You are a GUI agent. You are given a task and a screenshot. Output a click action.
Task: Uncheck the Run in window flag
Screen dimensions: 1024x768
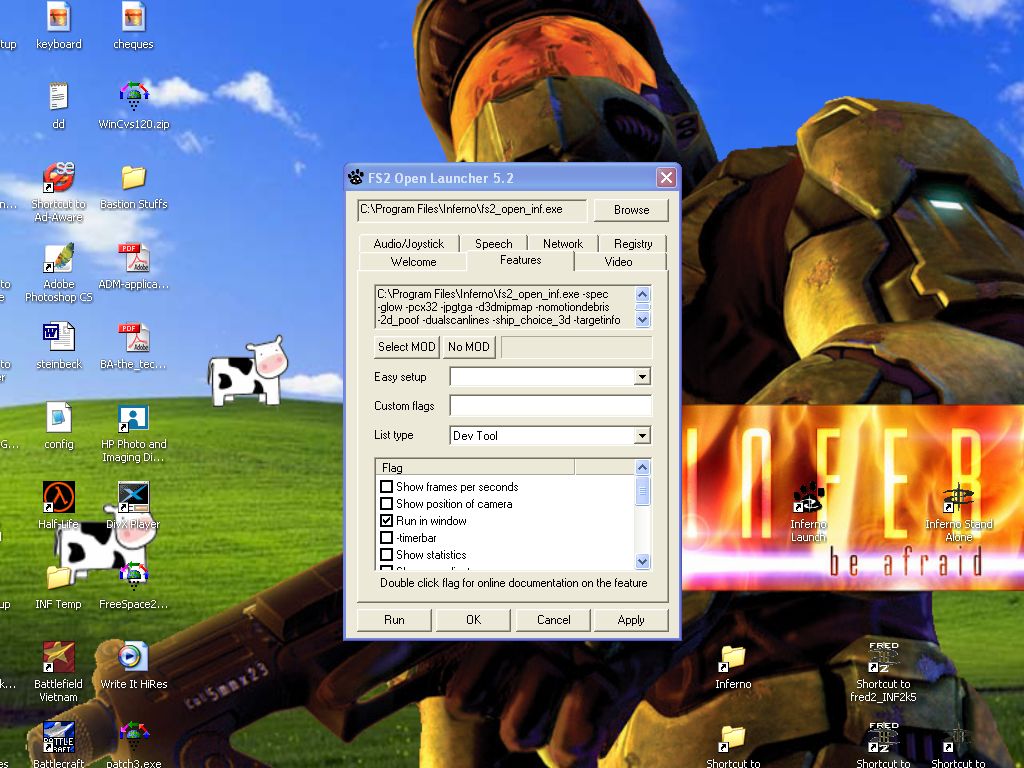click(387, 520)
